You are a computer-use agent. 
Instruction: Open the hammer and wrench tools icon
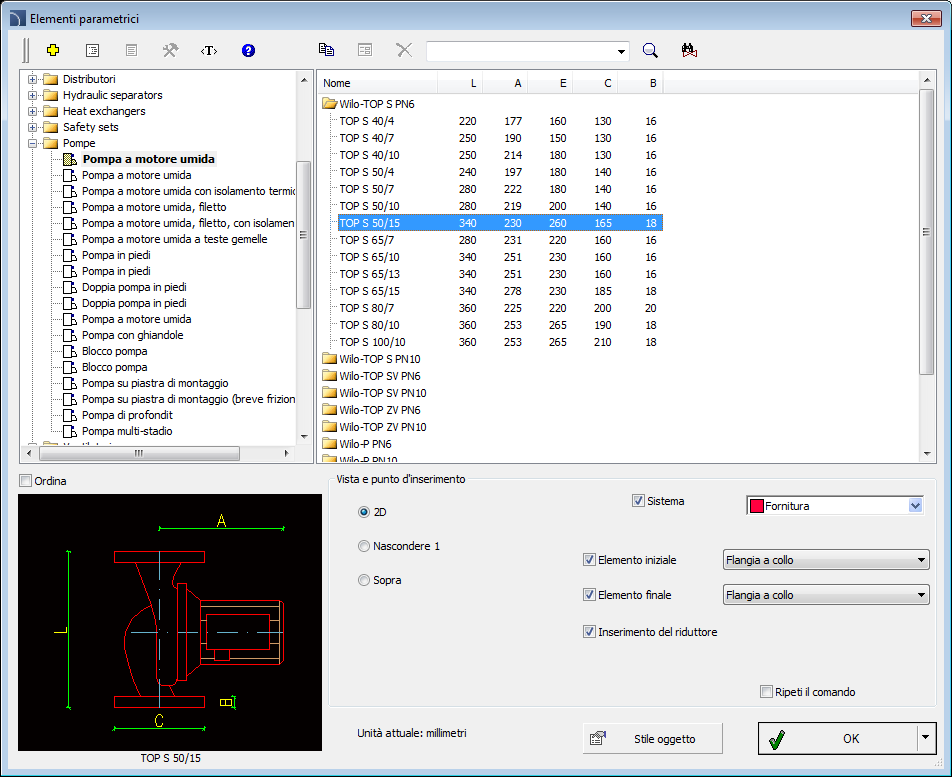pyautogui.click(x=170, y=50)
